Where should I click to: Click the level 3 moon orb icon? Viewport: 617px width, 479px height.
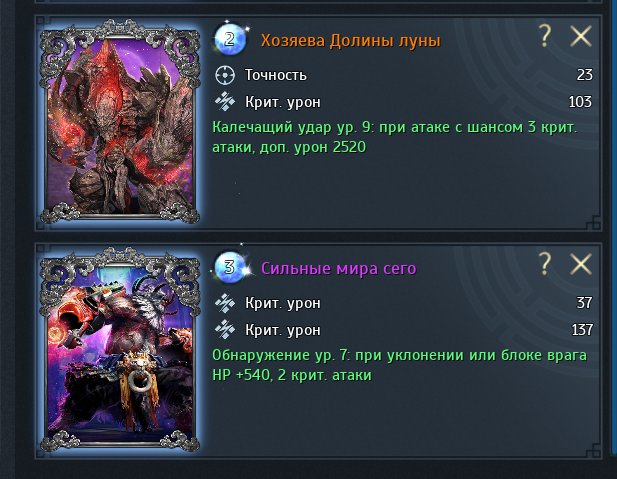point(231,267)
